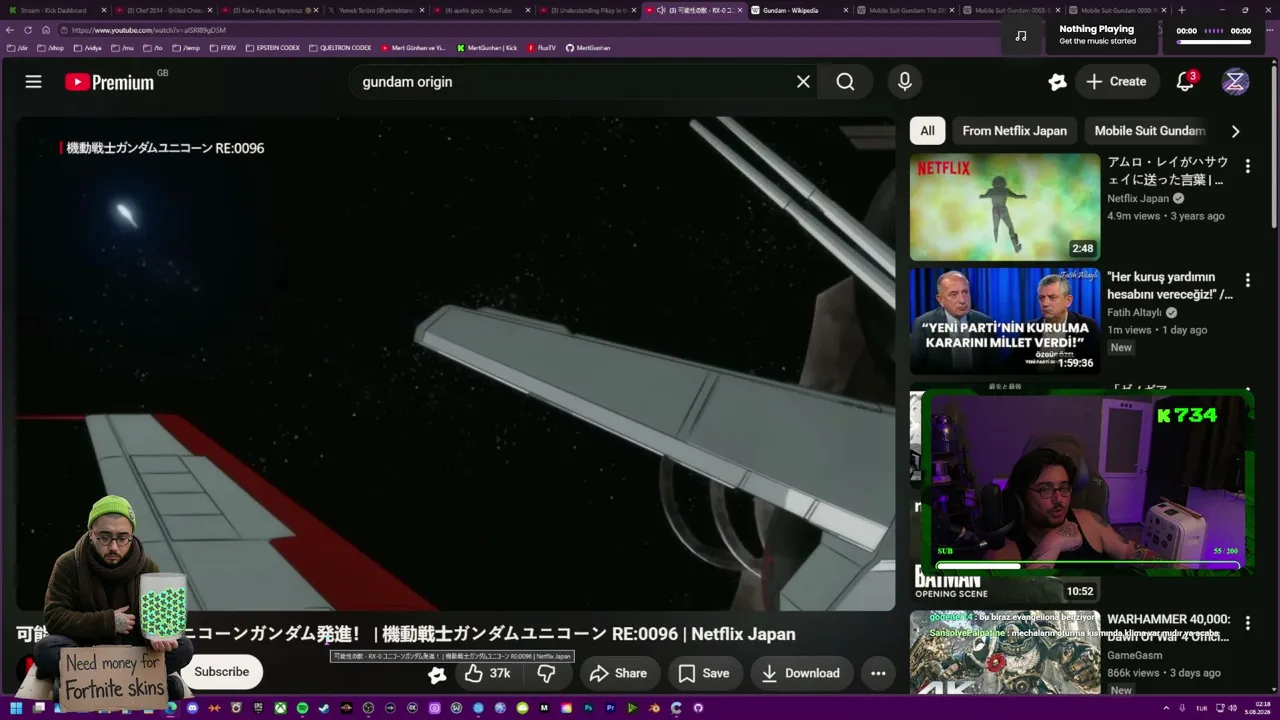Reload the page in the browser toolbar
This screenshot has width=1280, height=720.
click(x=28, y=30)
